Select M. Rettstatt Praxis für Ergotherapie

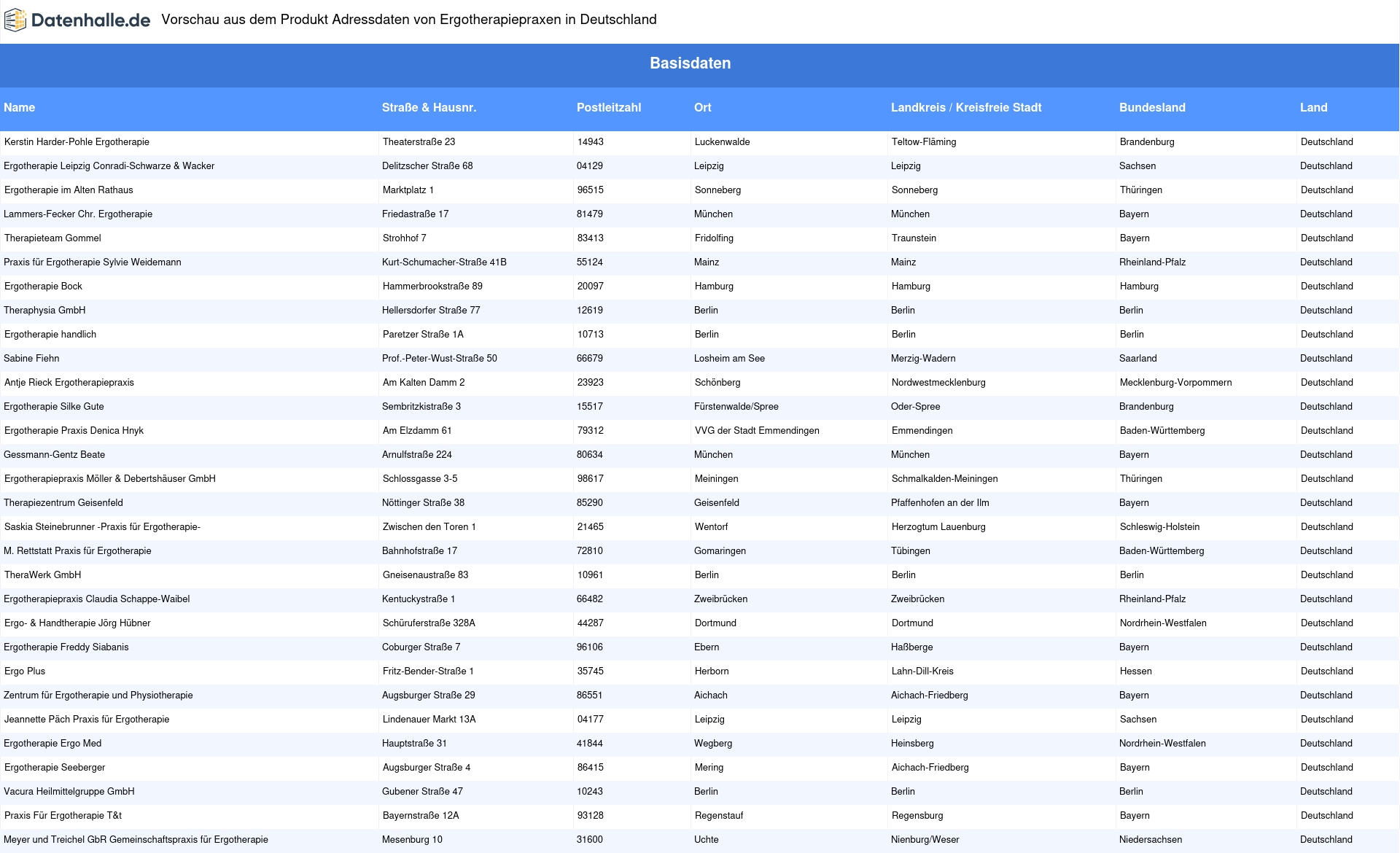(x=77, y=551)
